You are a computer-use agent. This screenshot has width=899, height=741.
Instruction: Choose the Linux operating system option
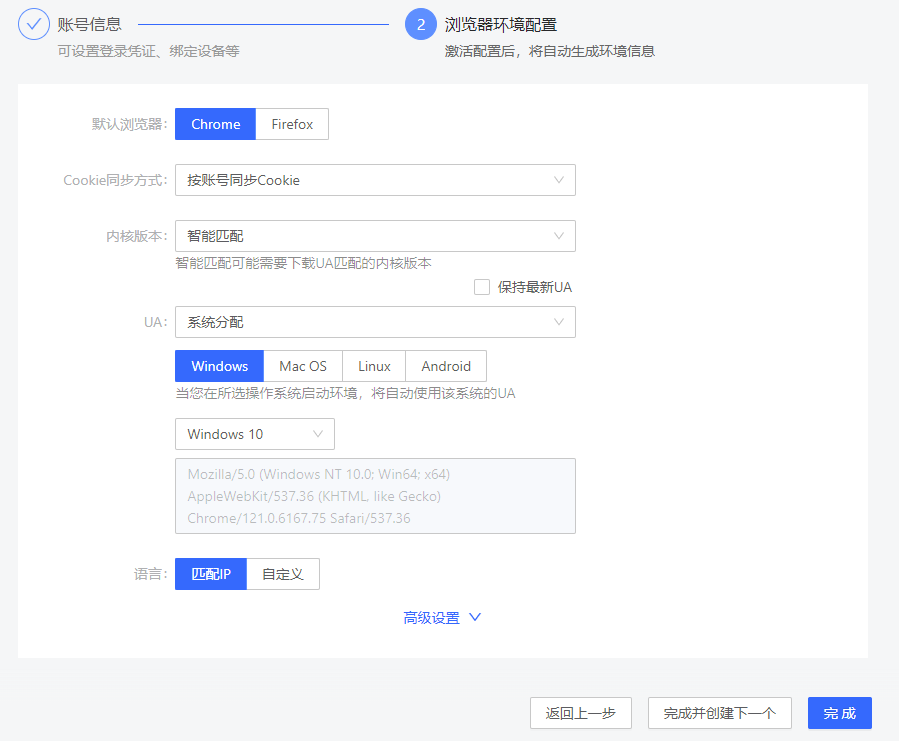[374, 366]
